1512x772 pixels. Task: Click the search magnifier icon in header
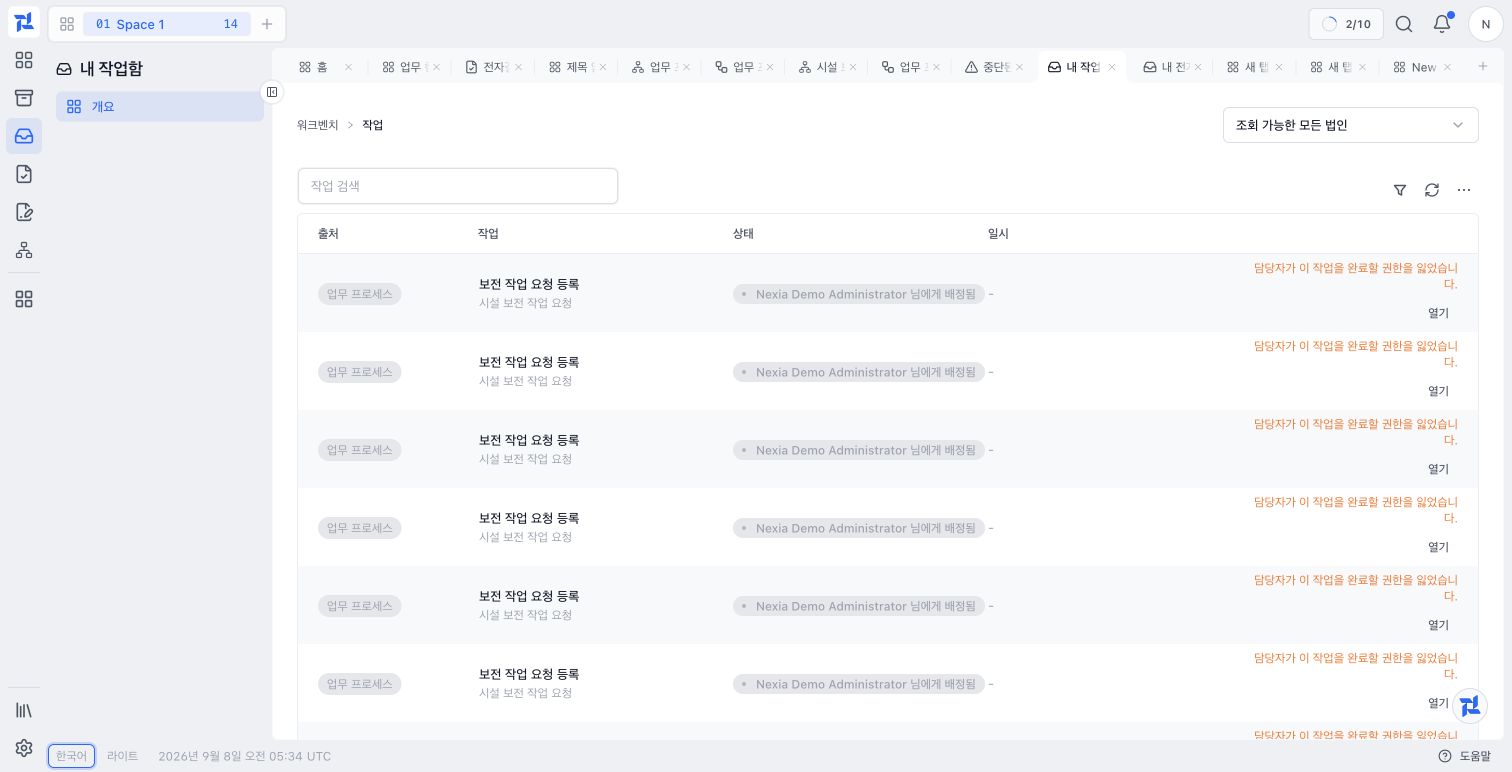click(x=1404, y=24)
